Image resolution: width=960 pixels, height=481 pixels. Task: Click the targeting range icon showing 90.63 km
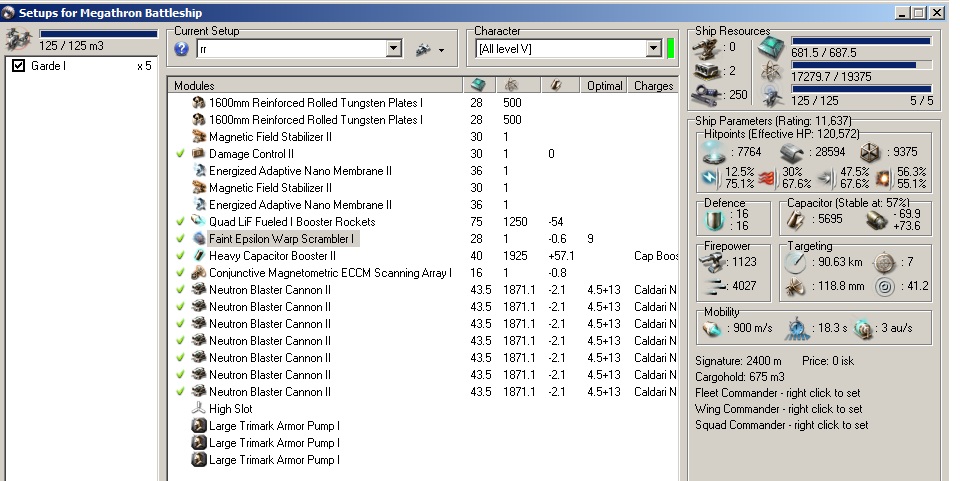coord(795,262)
